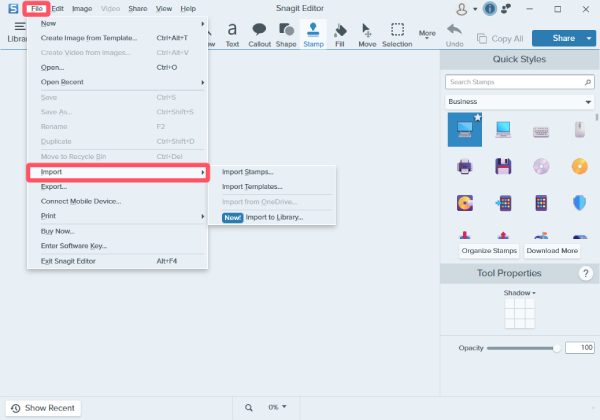Expand the Shadow dropdown

[x=519, y=293]
